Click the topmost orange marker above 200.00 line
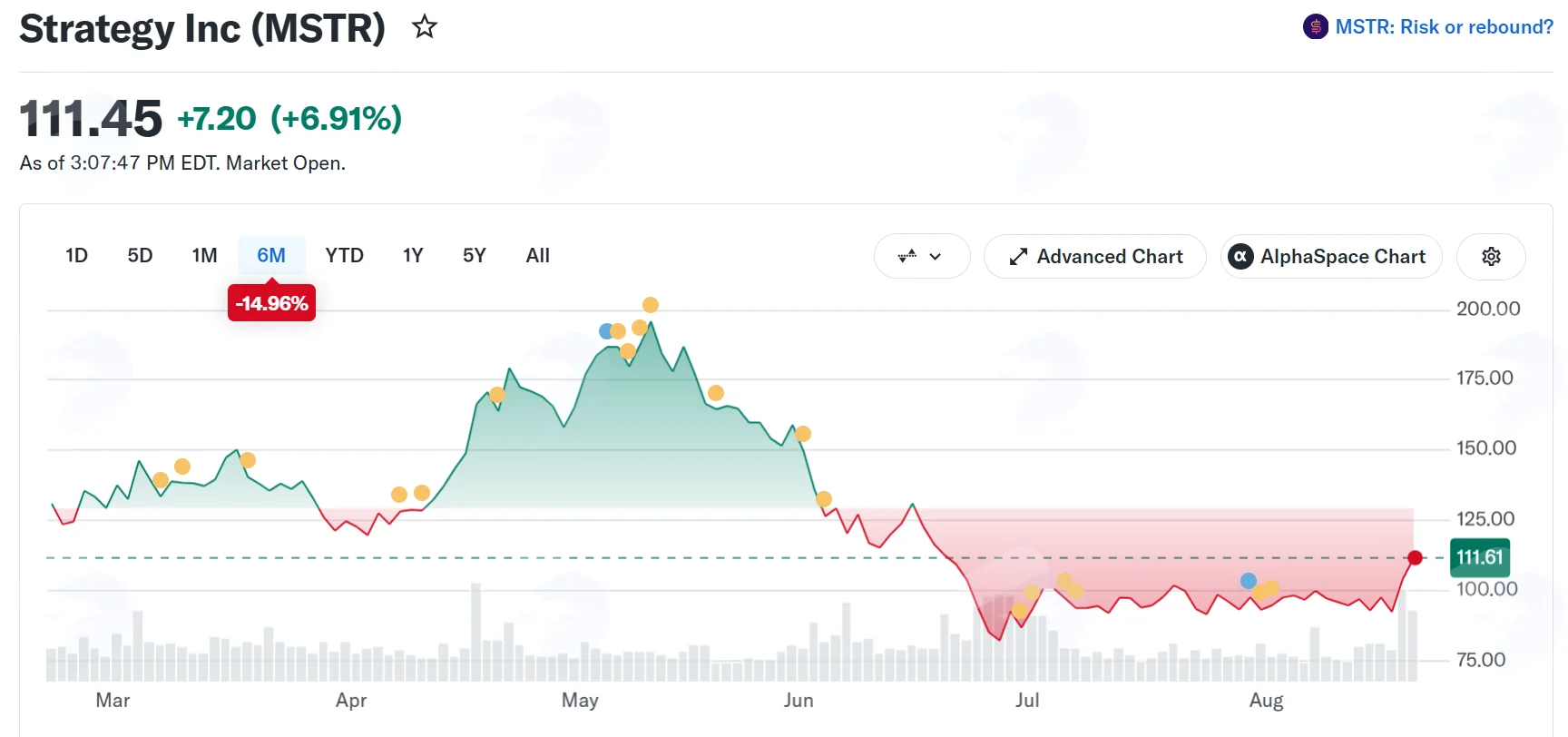The height and width of the screenshot is (737, 1568). click(x=651, y=305)
